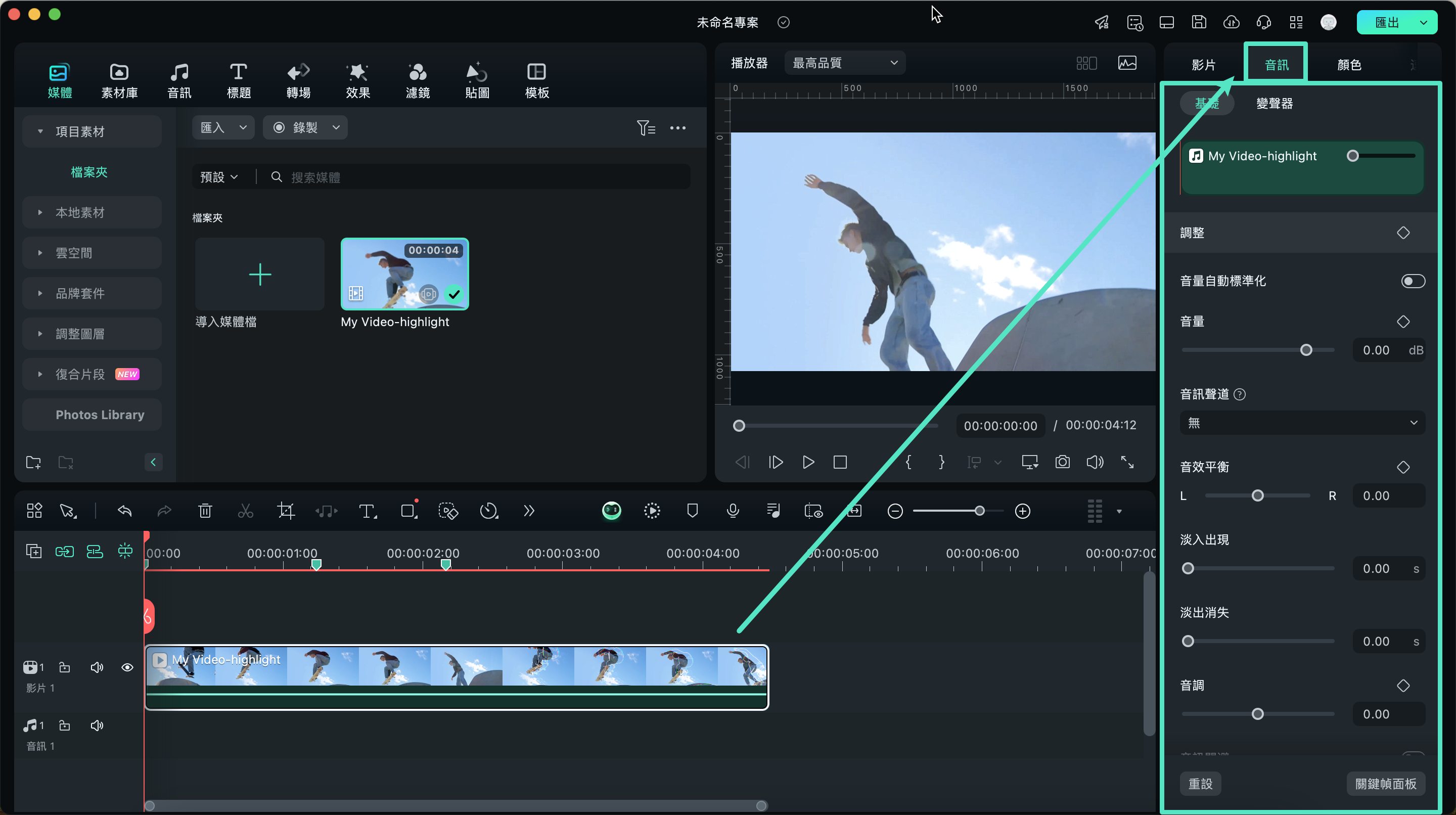
Task: Open the three-dot more options in media panel
Action: (677, 128)
